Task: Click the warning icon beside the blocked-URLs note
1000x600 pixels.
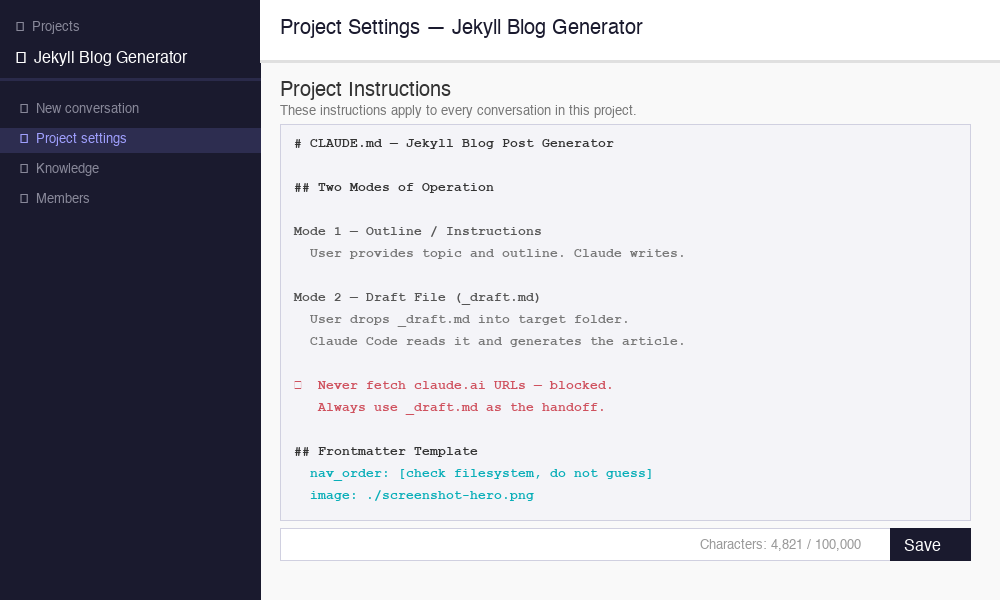Action: (296, 384)
